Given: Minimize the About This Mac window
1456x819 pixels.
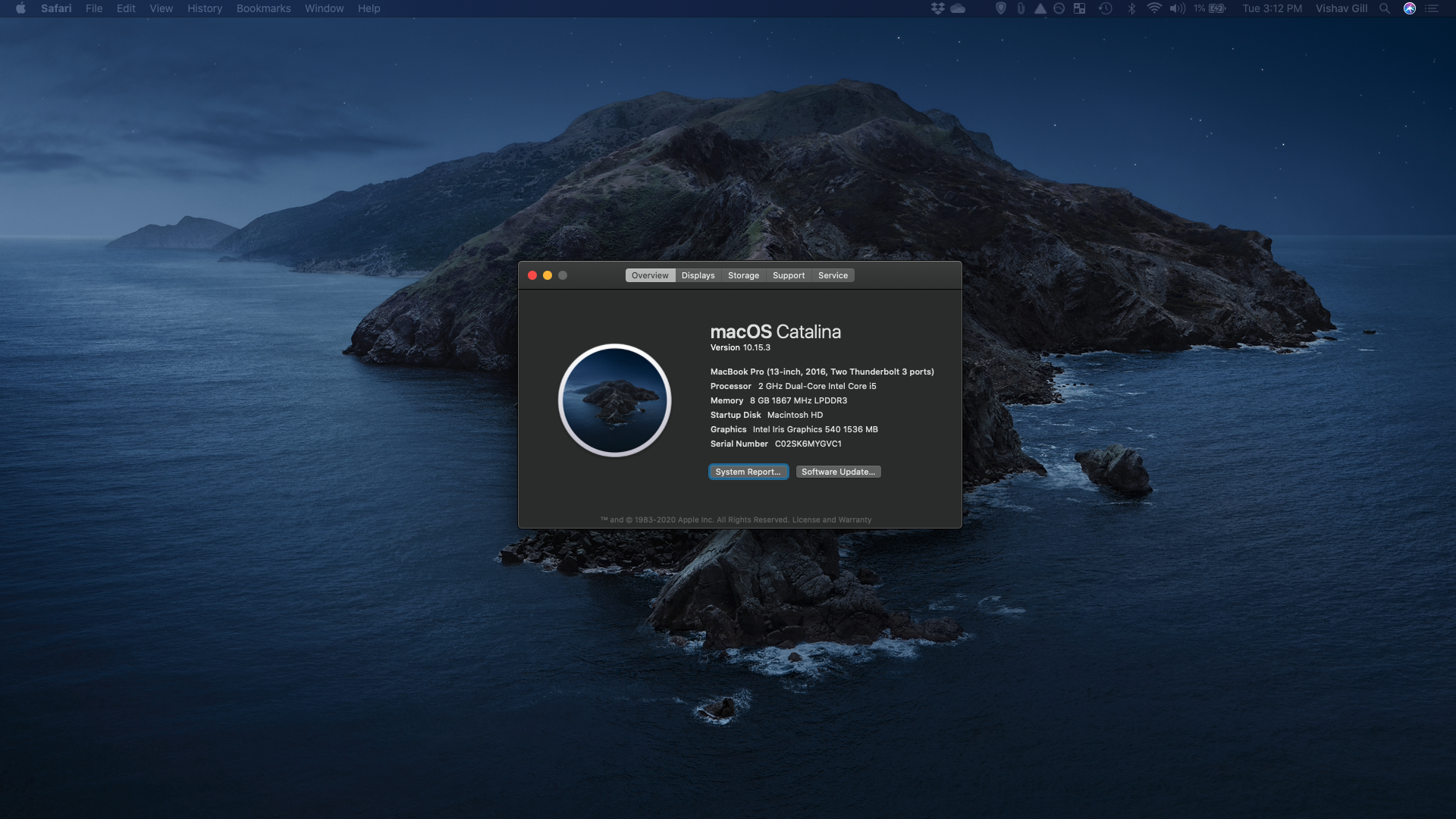Looking at the screenshot, I should [x=548, y=275].
